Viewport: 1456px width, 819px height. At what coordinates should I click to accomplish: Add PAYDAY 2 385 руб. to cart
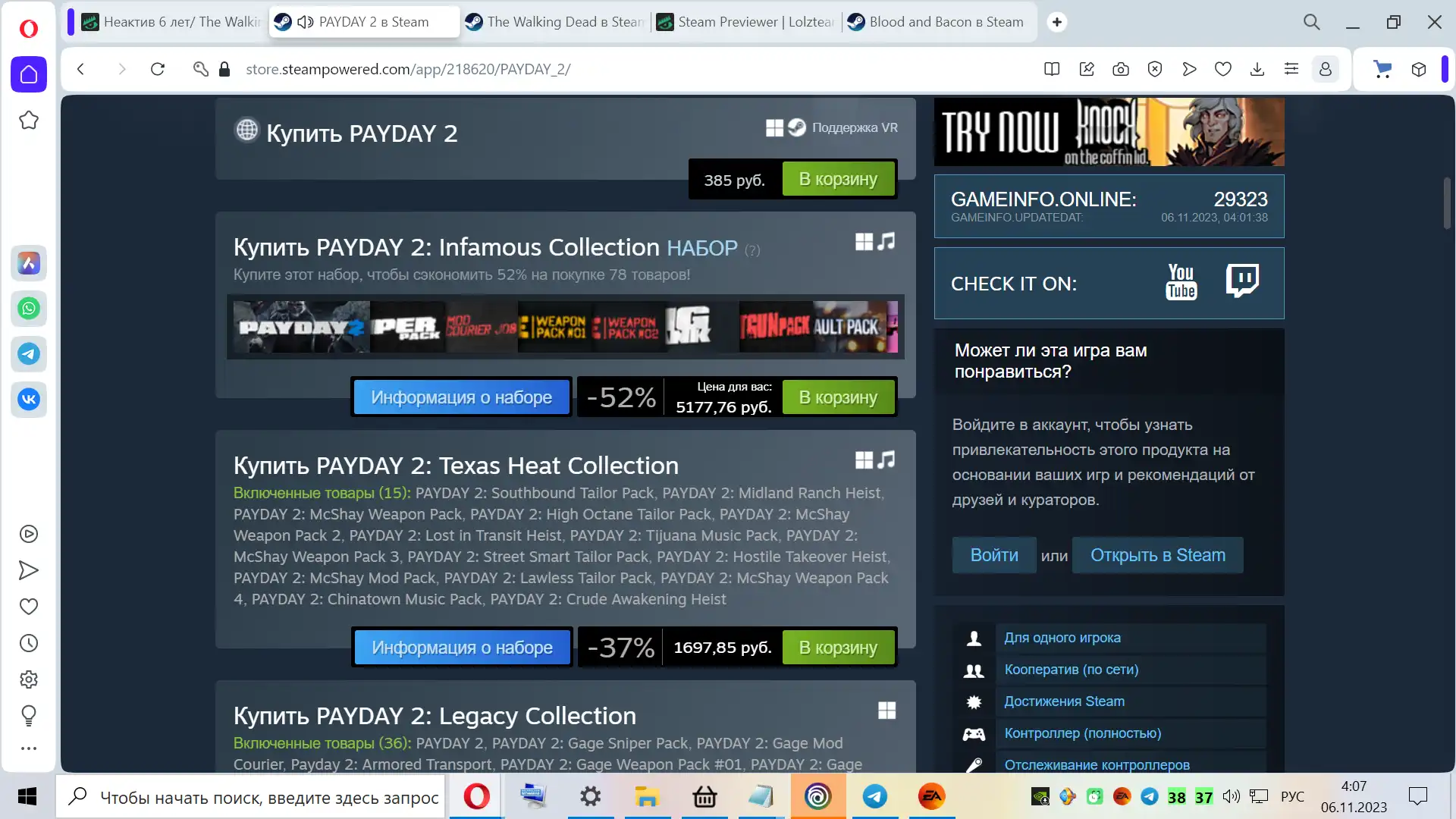pyautogui.click(x=838, y=179)
